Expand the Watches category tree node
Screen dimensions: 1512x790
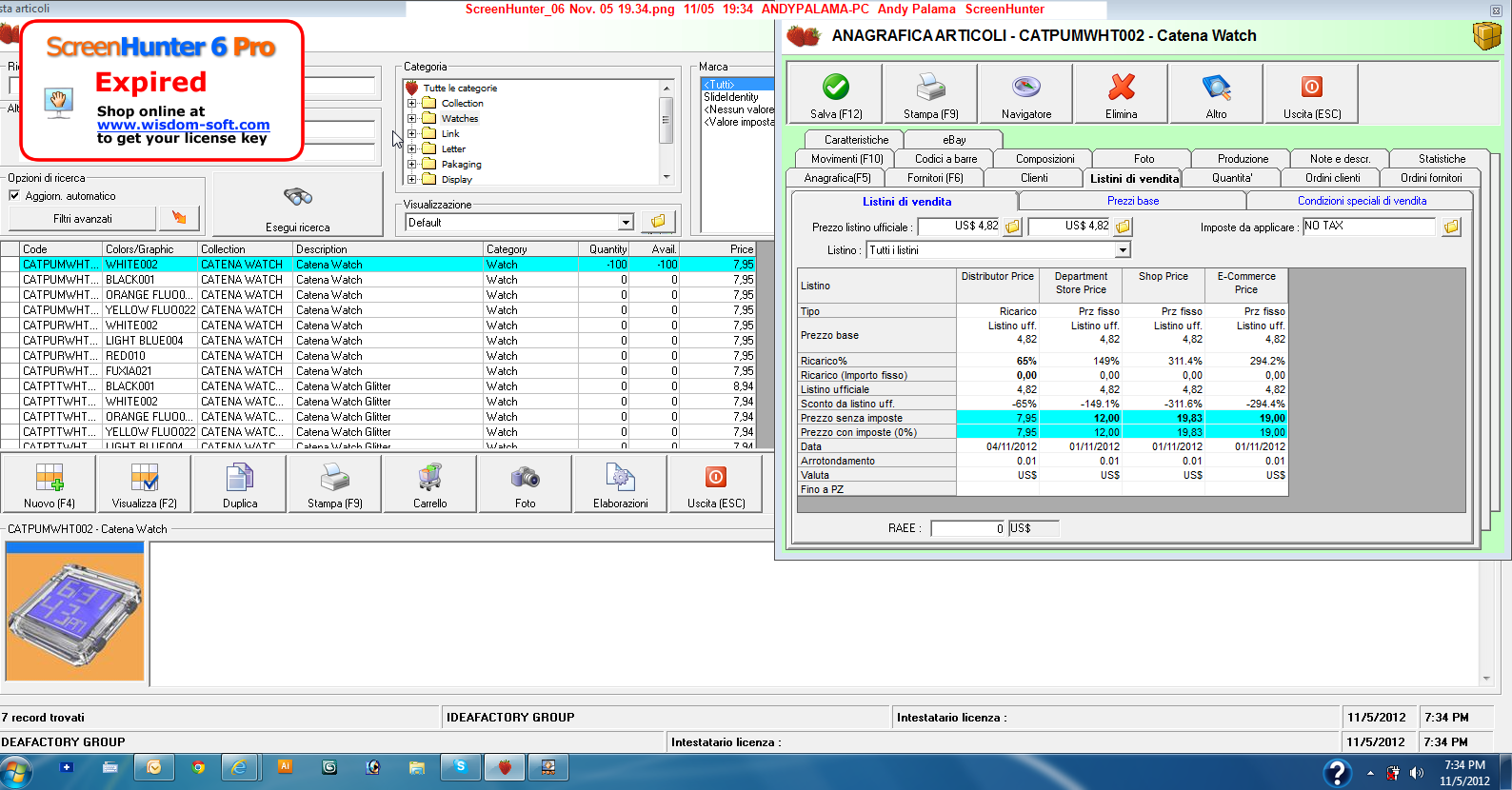[412, 118]
